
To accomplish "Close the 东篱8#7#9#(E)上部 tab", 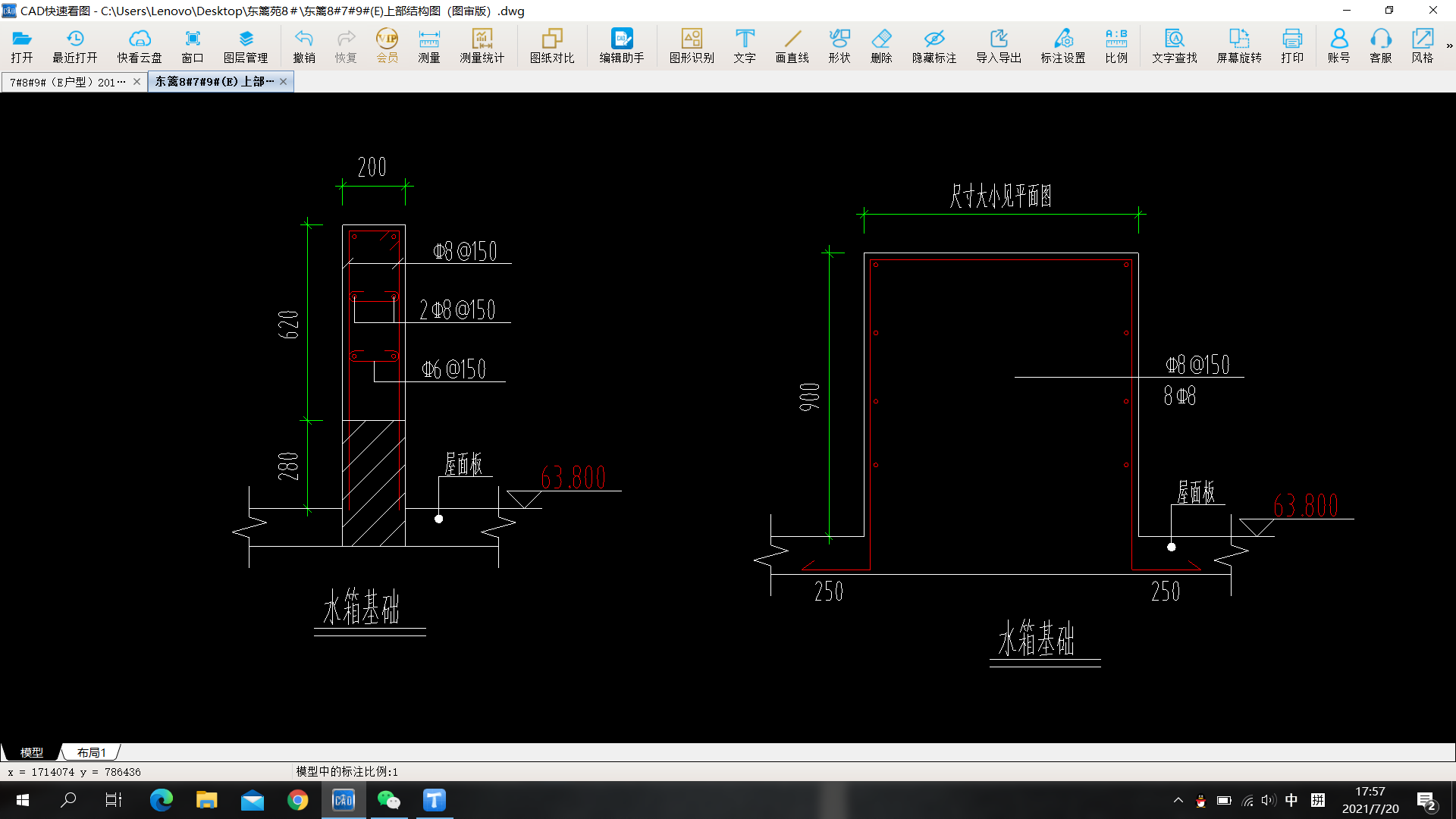I will (x=283, y=82).
